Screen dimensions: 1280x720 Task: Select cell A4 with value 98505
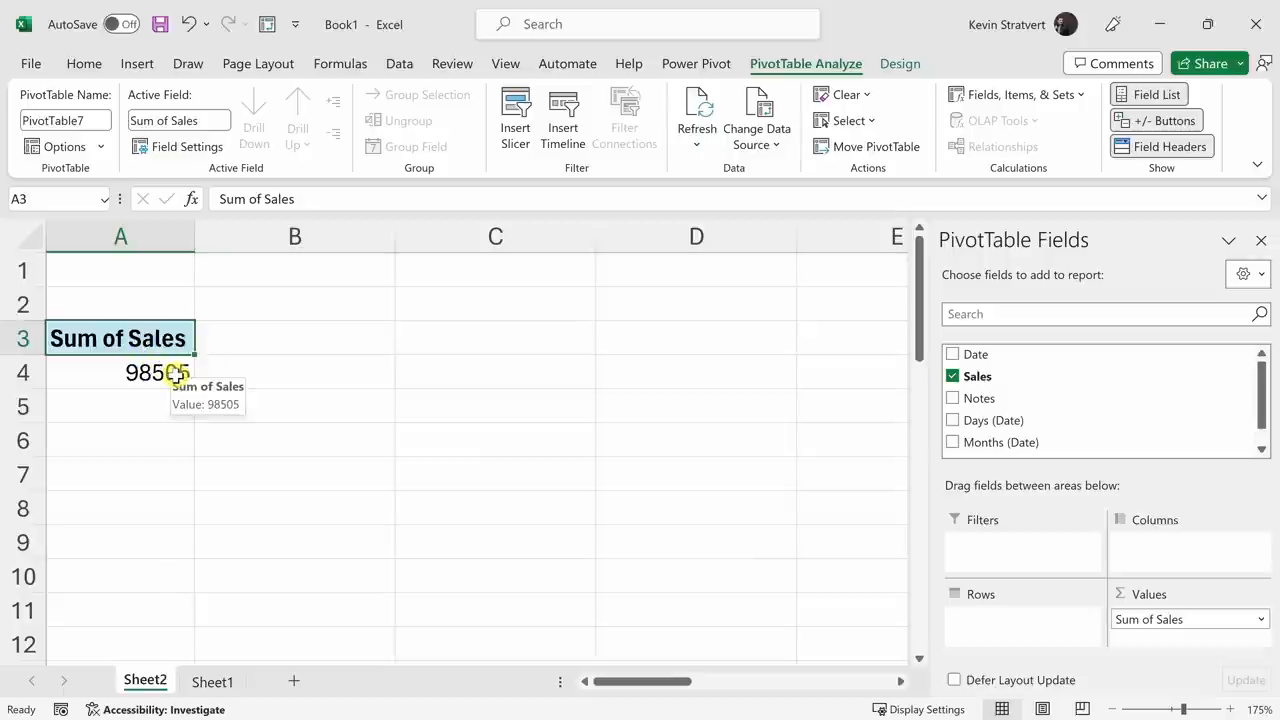coord(120,373)
